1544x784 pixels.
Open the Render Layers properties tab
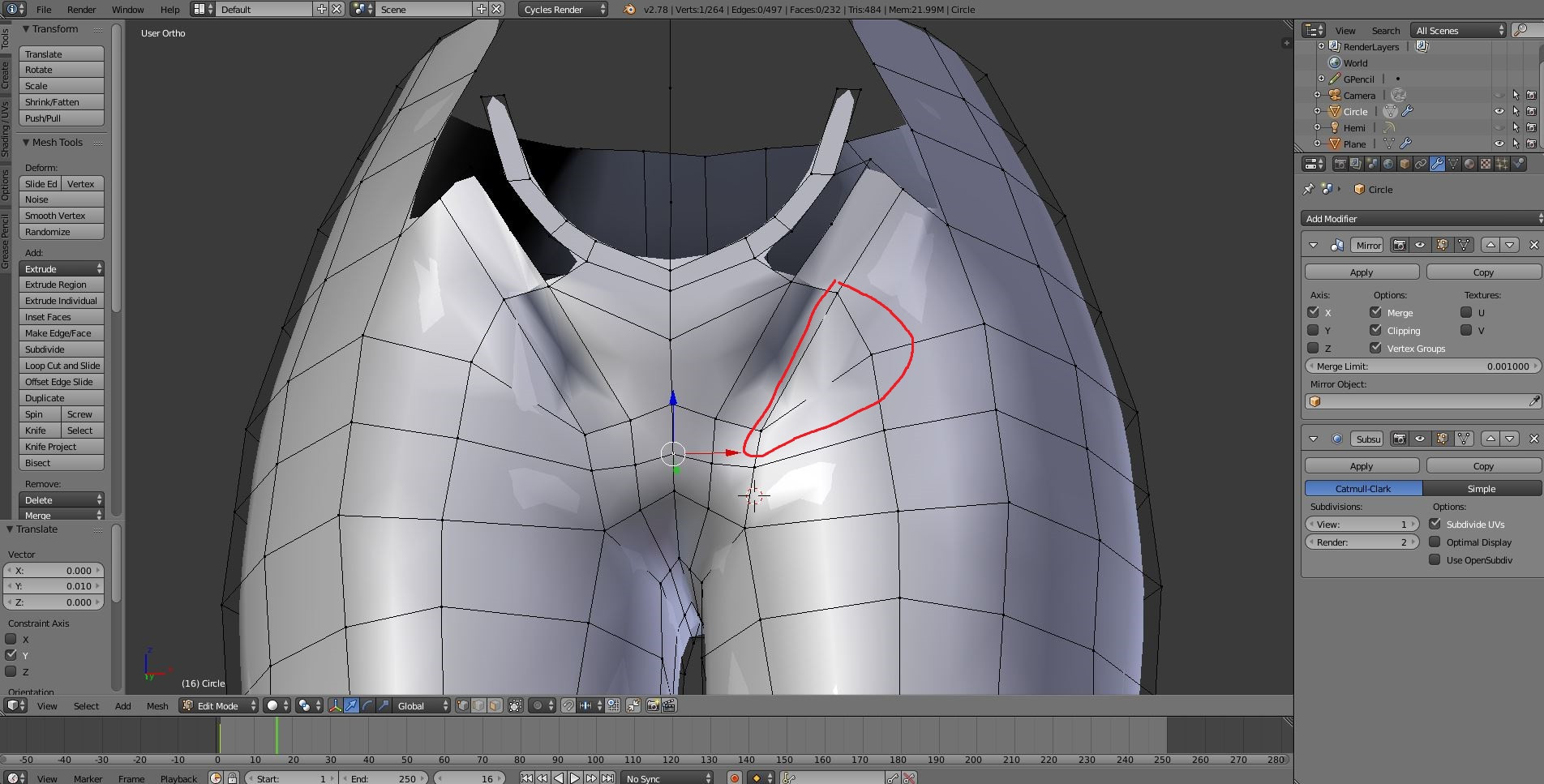(1356, 164)
